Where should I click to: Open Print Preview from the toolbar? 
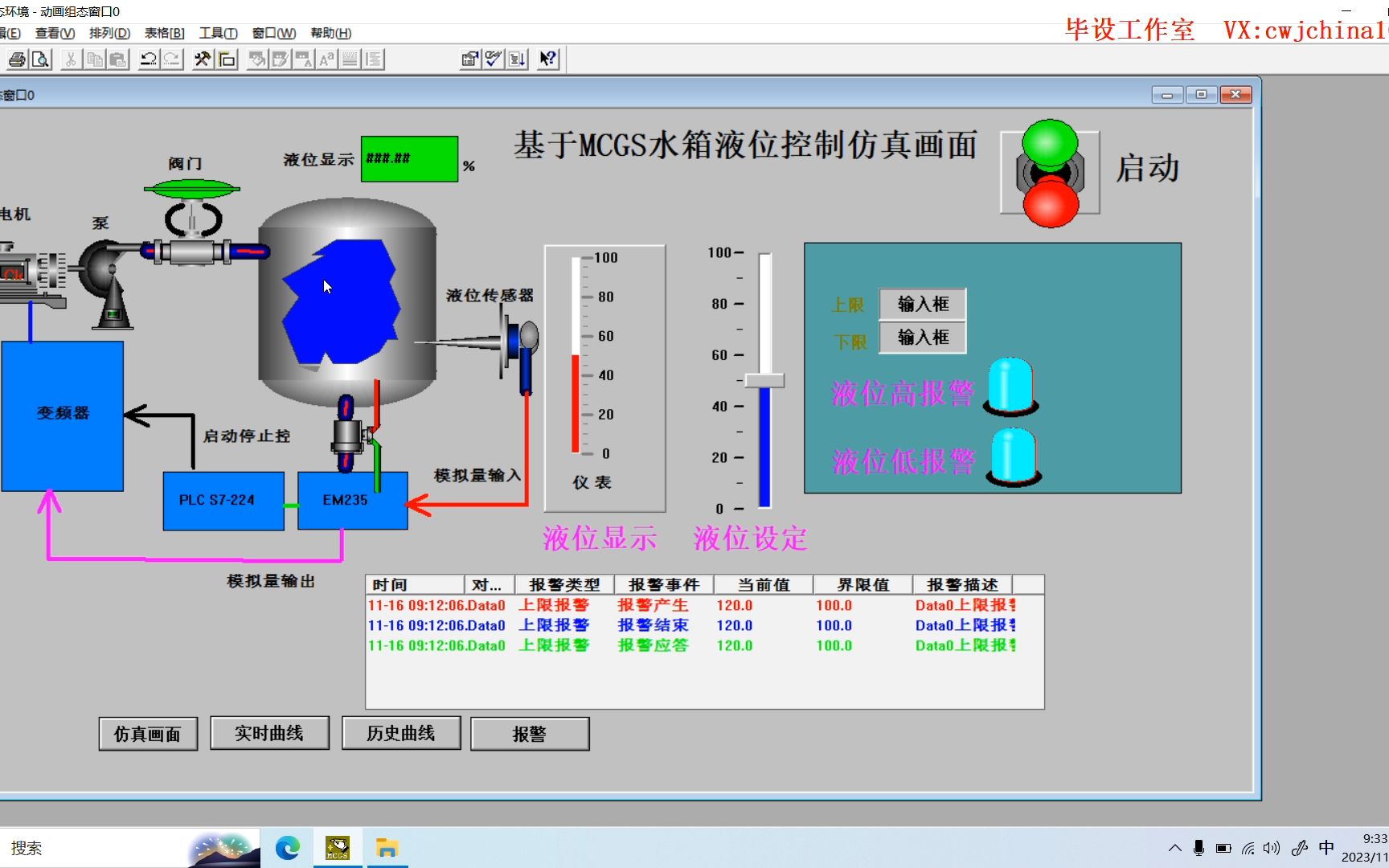[x=40, y=59]
